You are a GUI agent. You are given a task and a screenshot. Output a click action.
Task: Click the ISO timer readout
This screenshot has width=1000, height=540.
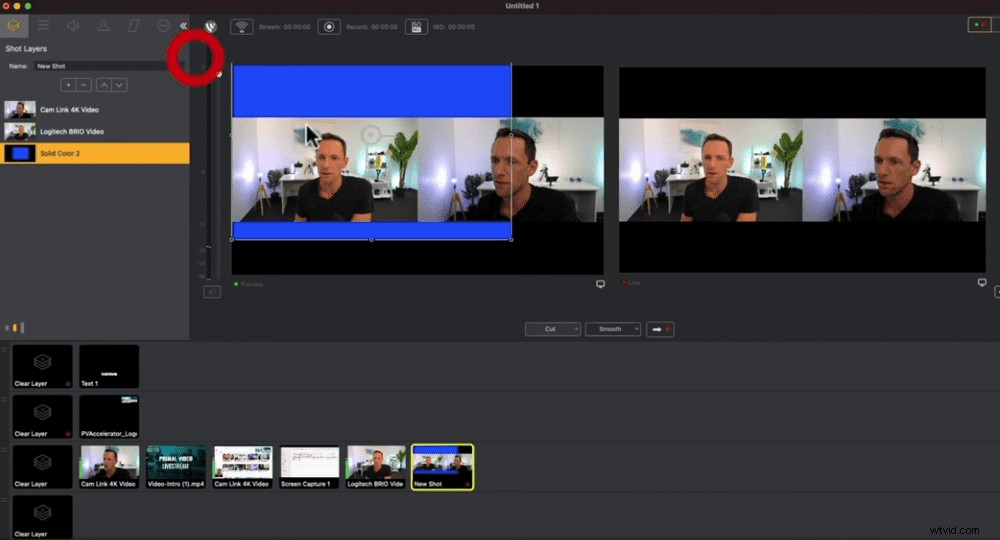pyautogui.click(x=454, y=27)
